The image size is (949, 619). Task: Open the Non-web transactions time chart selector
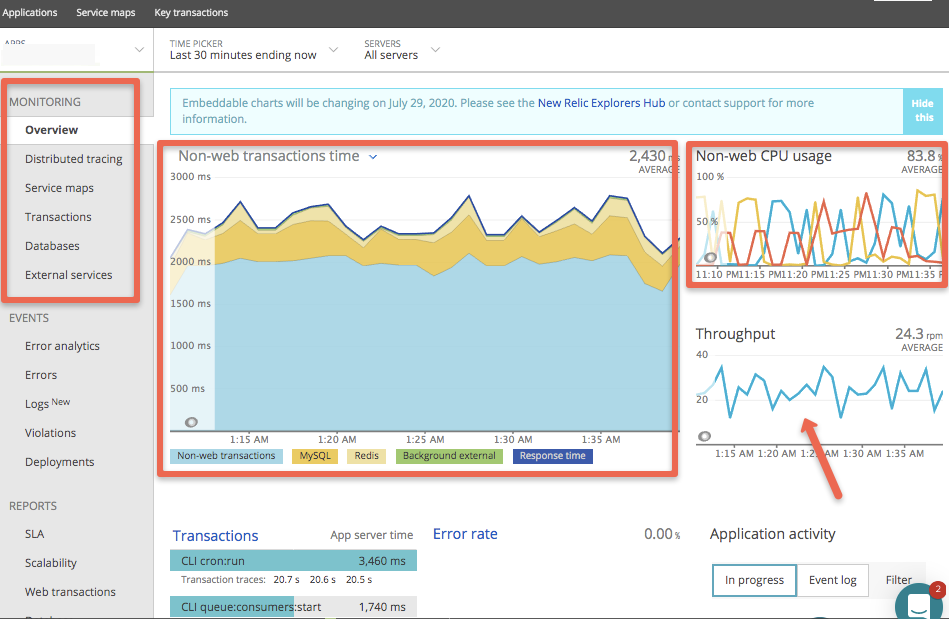[x=372, y=157]
